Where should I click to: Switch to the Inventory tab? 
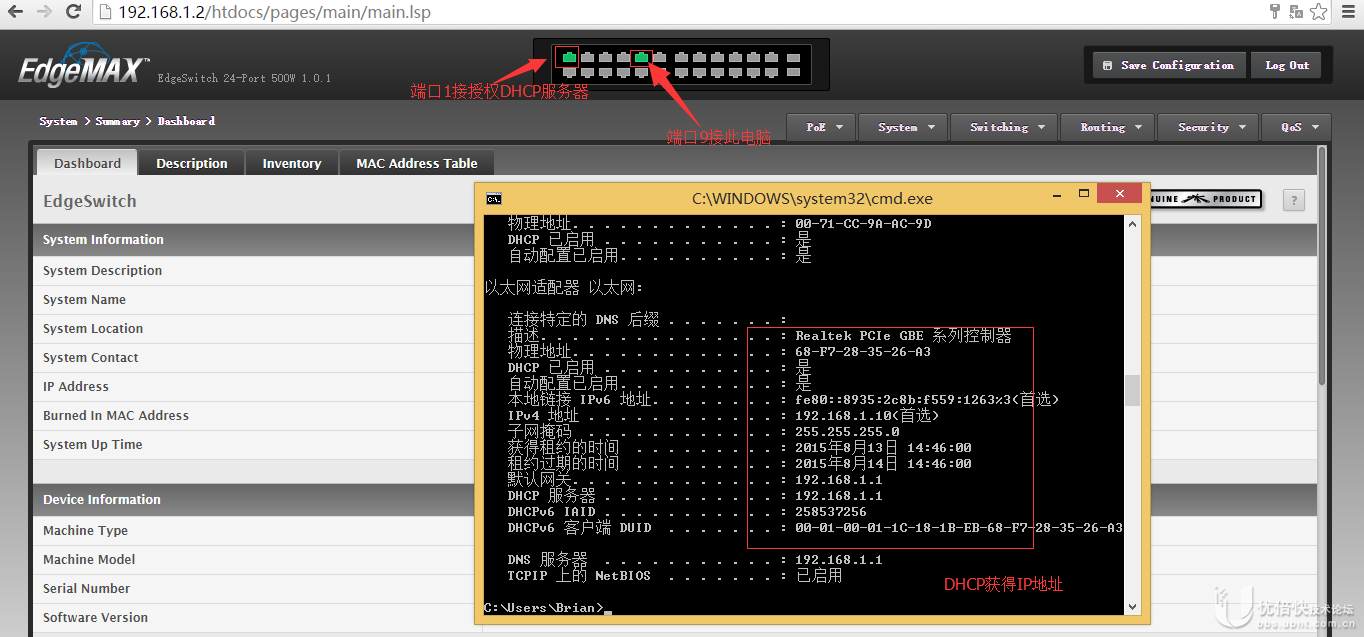(292, 163)
